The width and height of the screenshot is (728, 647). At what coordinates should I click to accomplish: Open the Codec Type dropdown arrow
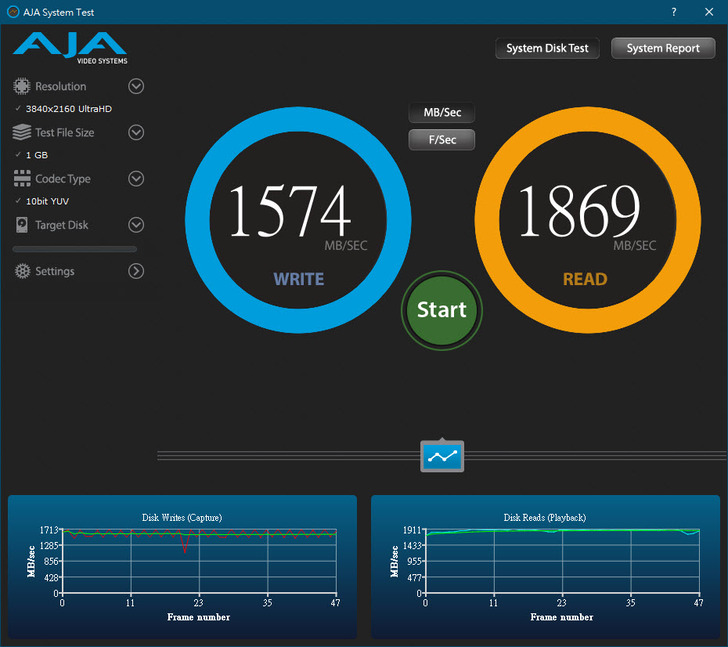click(136, 178)
